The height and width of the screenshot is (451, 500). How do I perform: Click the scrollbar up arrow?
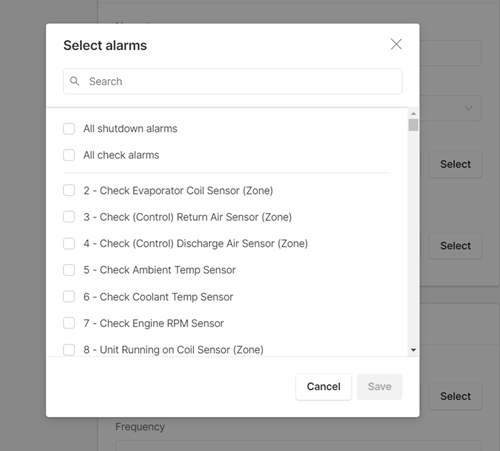pos(413,114)
